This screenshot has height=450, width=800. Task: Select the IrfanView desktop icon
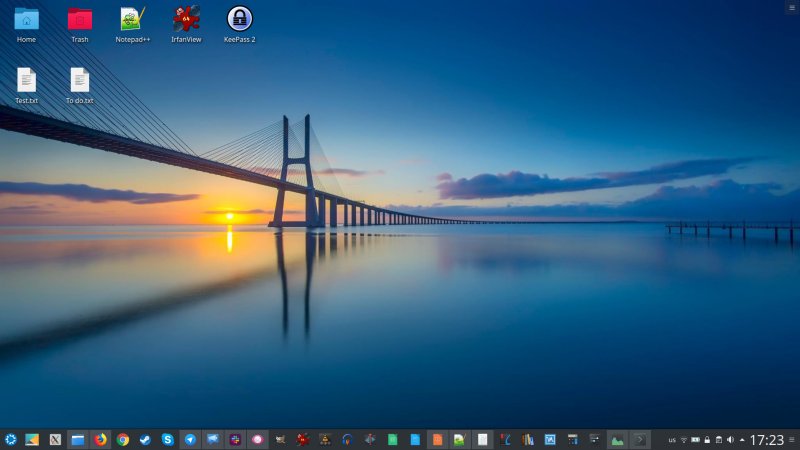coord(186,20)
